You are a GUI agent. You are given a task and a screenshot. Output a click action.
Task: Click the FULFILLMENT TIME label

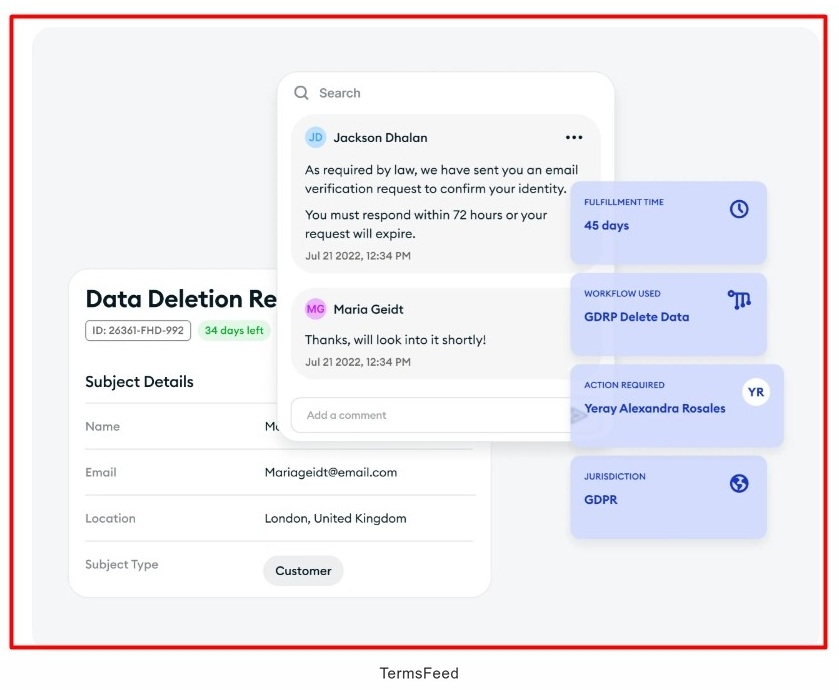click(624, 202)
